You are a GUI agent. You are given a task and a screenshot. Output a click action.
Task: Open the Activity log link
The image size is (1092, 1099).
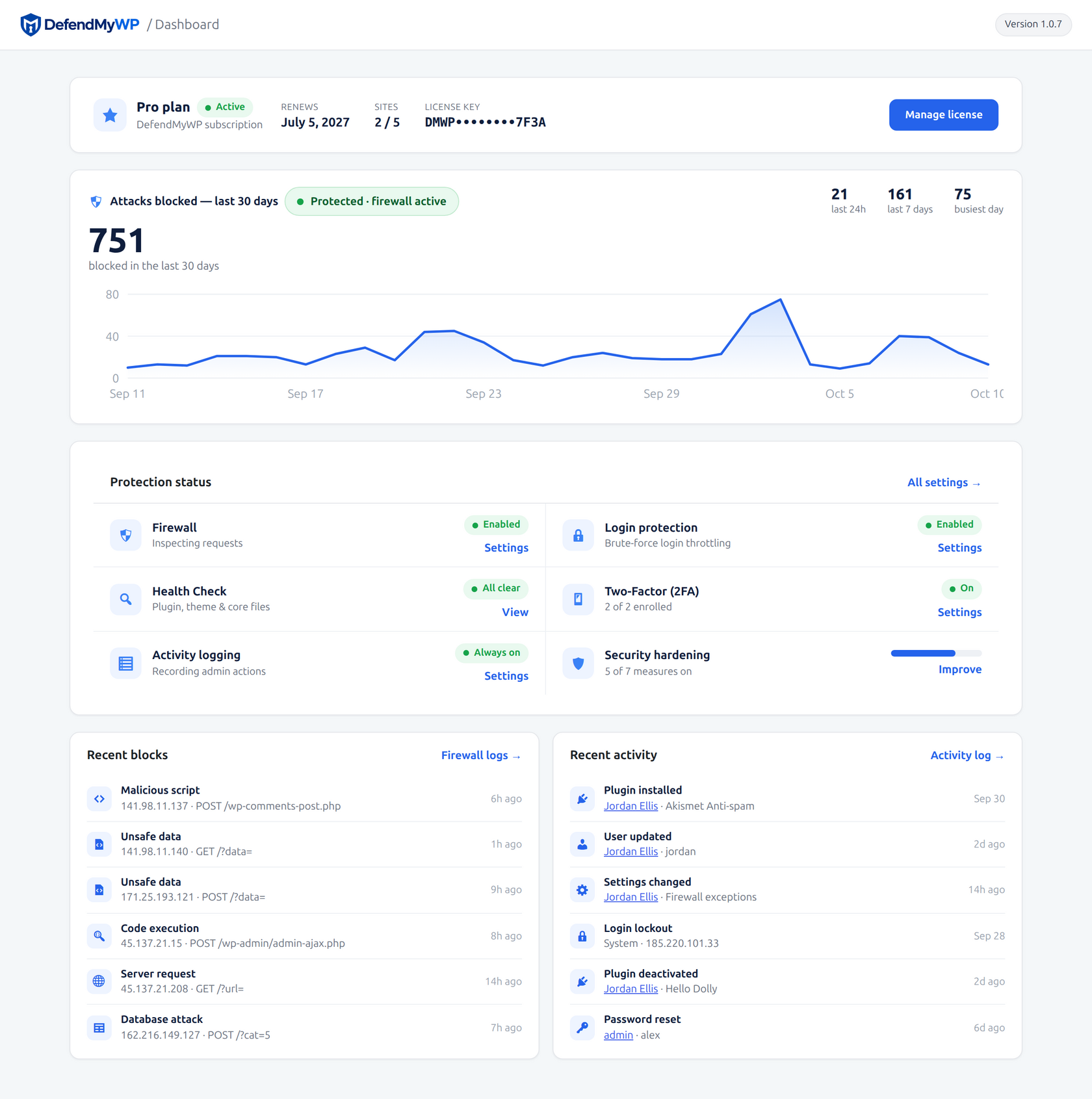tap(967, 755)
